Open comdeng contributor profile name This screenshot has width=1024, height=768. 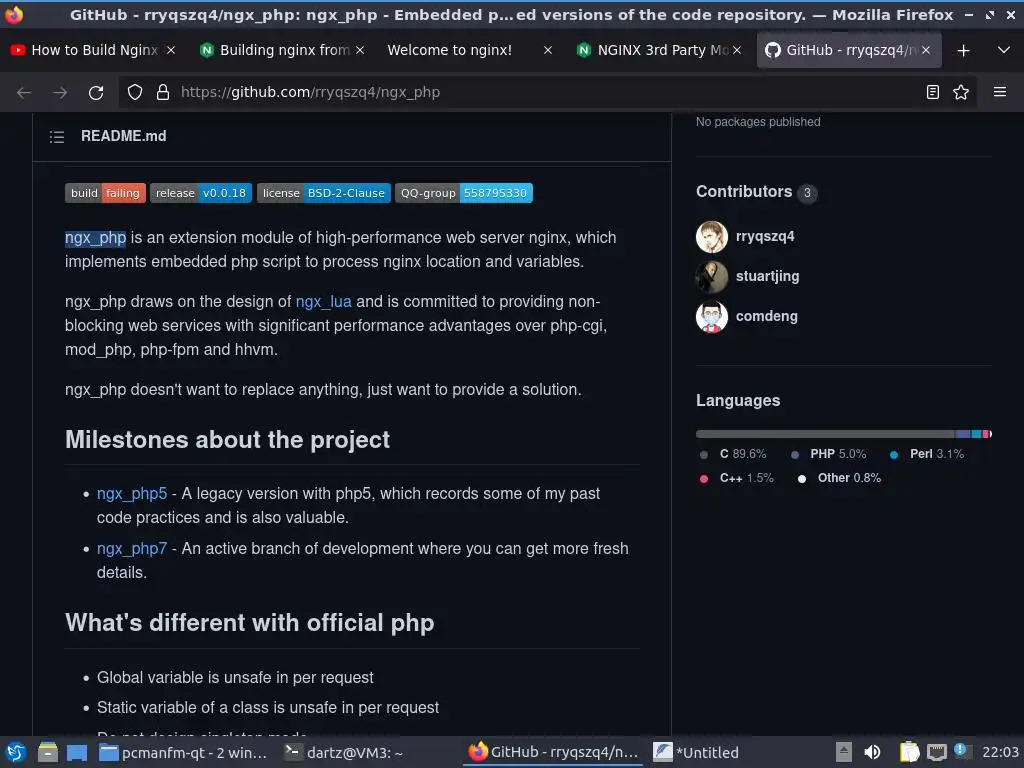[x=767, y=317]
